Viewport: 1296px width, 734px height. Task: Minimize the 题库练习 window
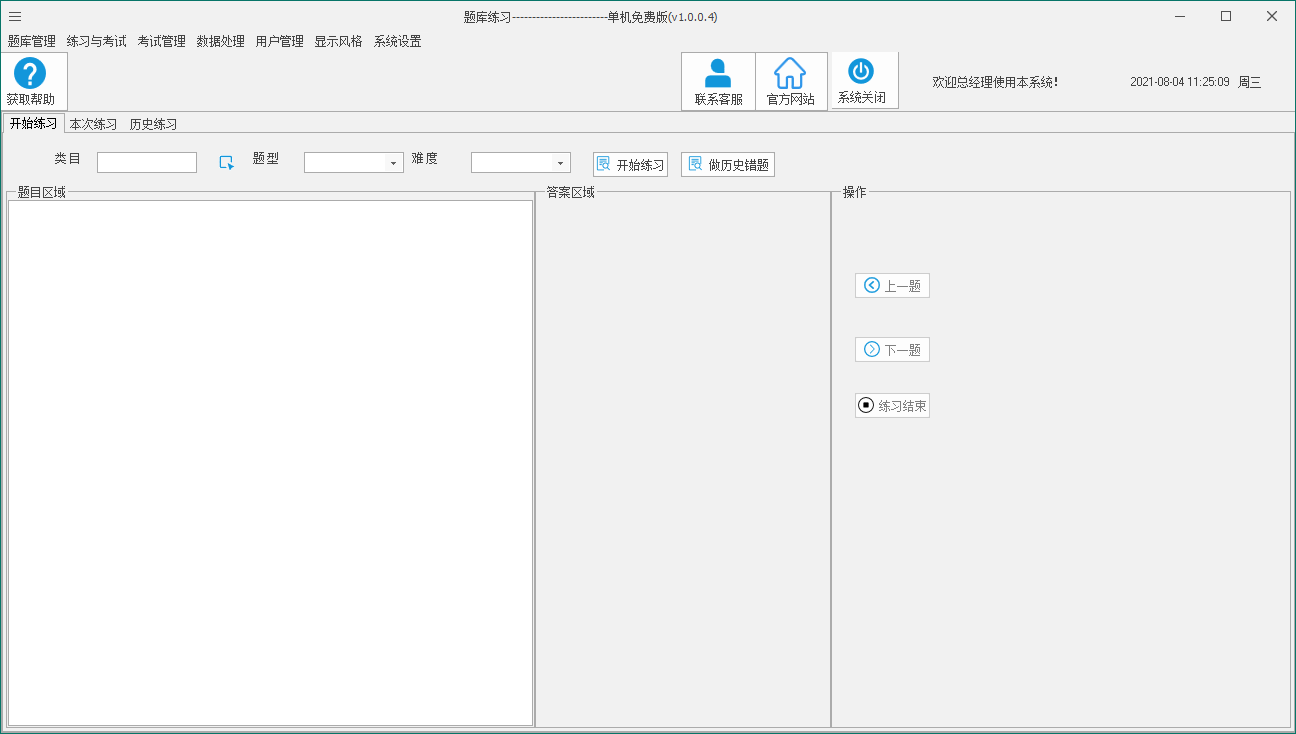pyautogui.click(x=1181, y=16)
